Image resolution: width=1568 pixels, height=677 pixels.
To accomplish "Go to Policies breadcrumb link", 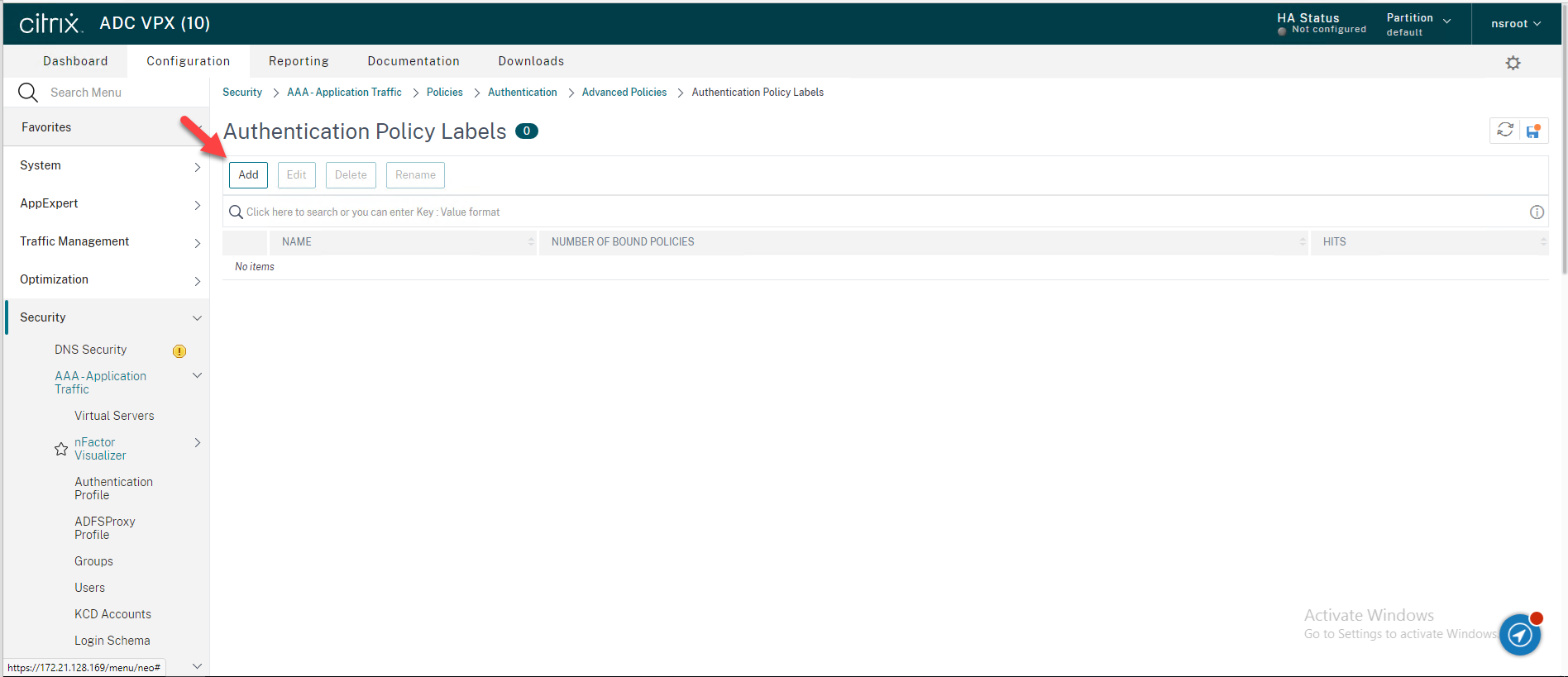I will click(x=445, y=93).
